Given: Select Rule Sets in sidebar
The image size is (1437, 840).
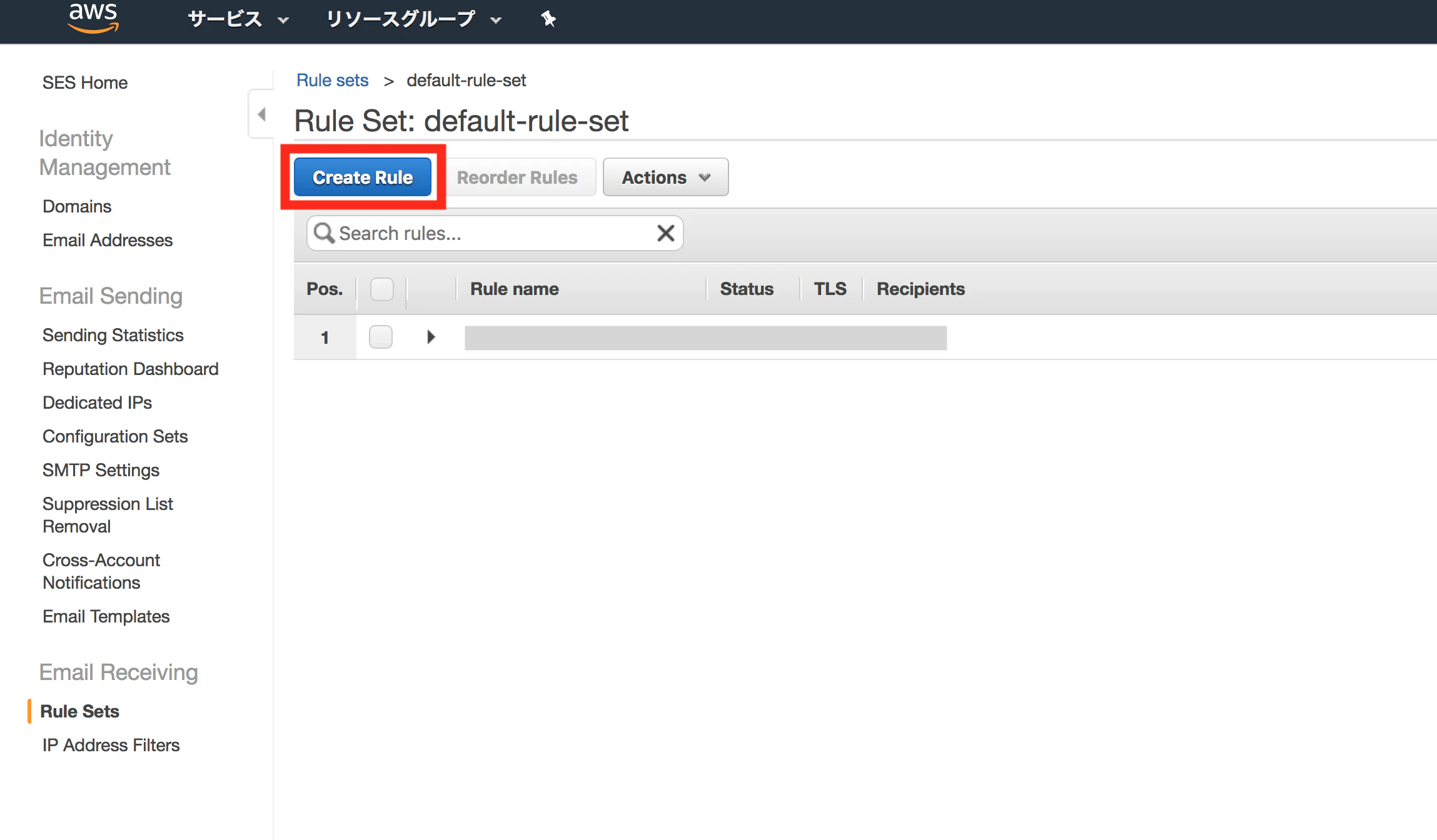Looking at the screenshot, I should pyautogui.click(x=79, y=711).
